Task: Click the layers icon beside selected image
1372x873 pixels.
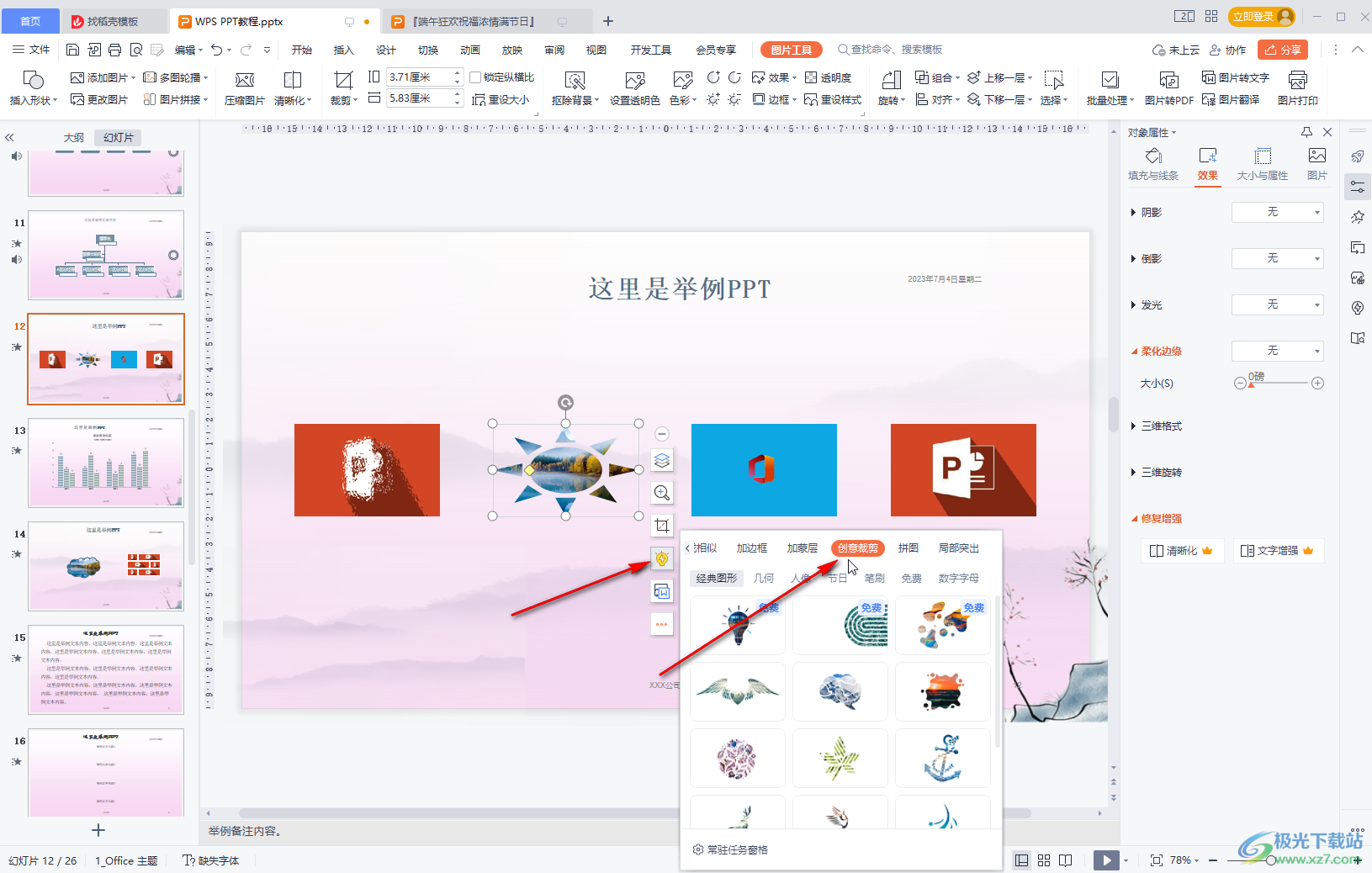Action: point(662,460)
